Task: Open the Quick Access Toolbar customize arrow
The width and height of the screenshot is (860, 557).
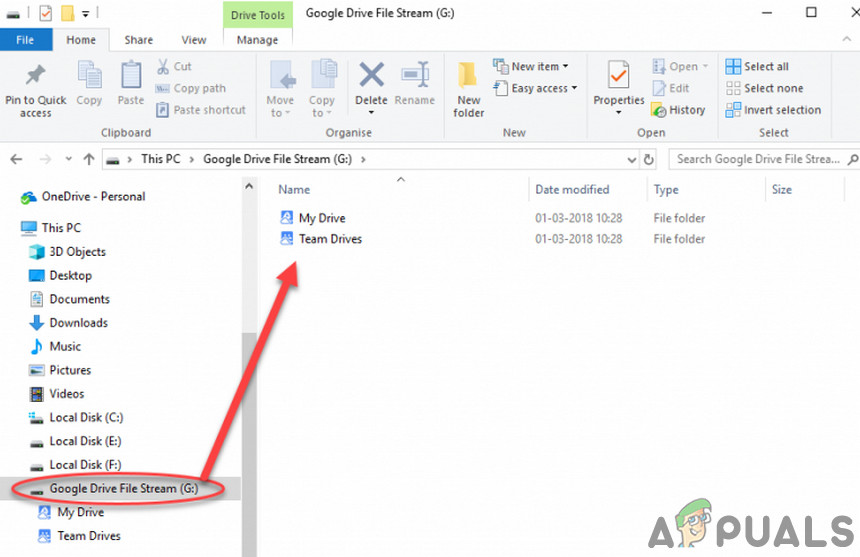Action: [x=86, y=14]
